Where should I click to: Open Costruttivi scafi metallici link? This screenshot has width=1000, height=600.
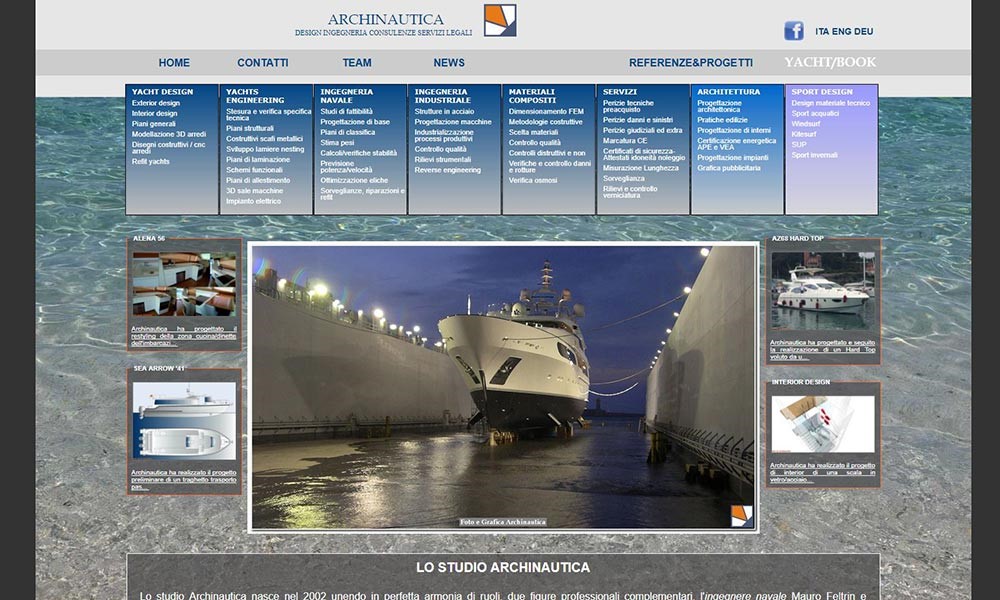(265, 138)
